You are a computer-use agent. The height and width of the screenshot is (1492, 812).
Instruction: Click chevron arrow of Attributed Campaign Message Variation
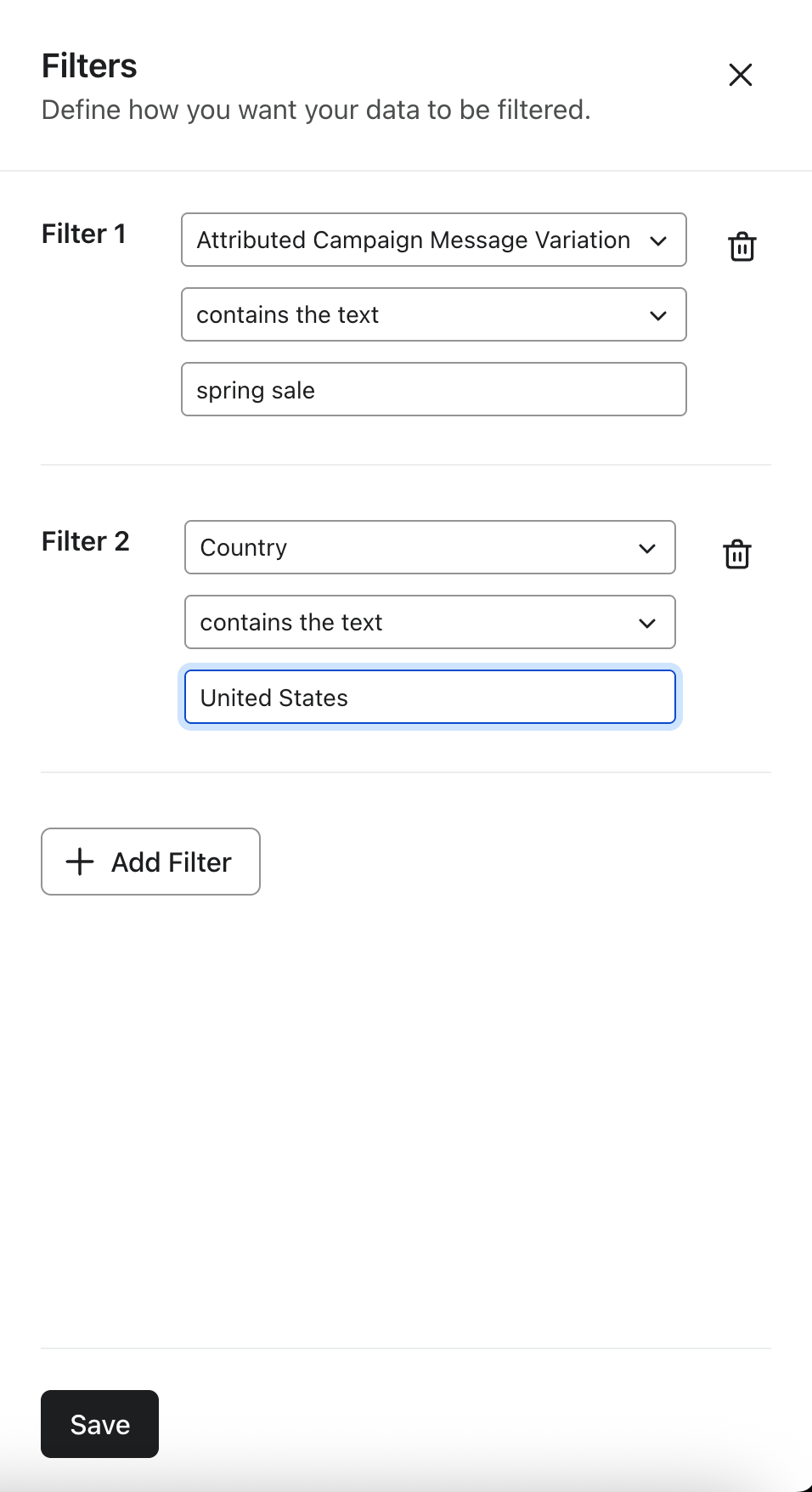coord(658,240)
